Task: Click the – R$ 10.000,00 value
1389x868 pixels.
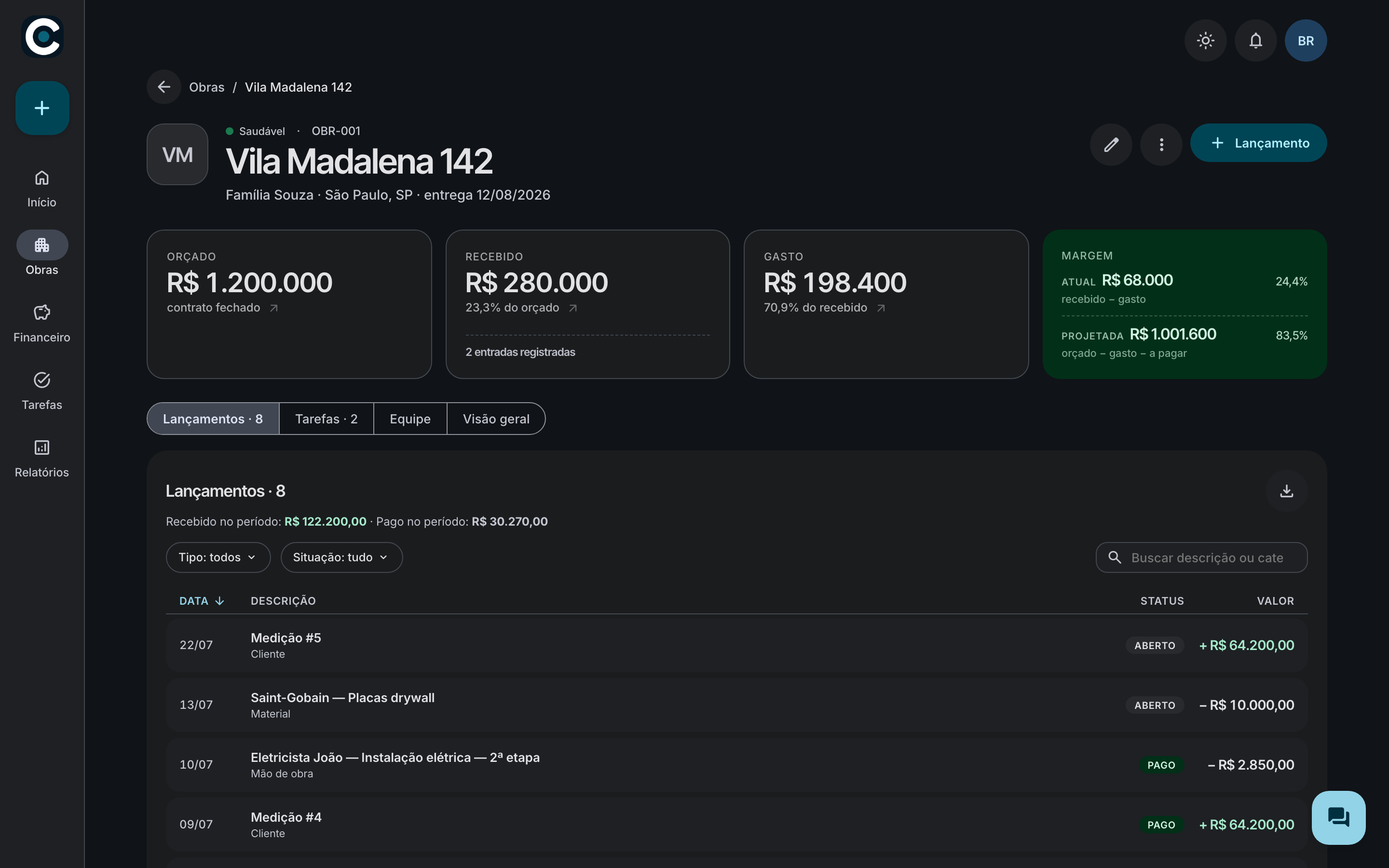Action: [1247, 705]
